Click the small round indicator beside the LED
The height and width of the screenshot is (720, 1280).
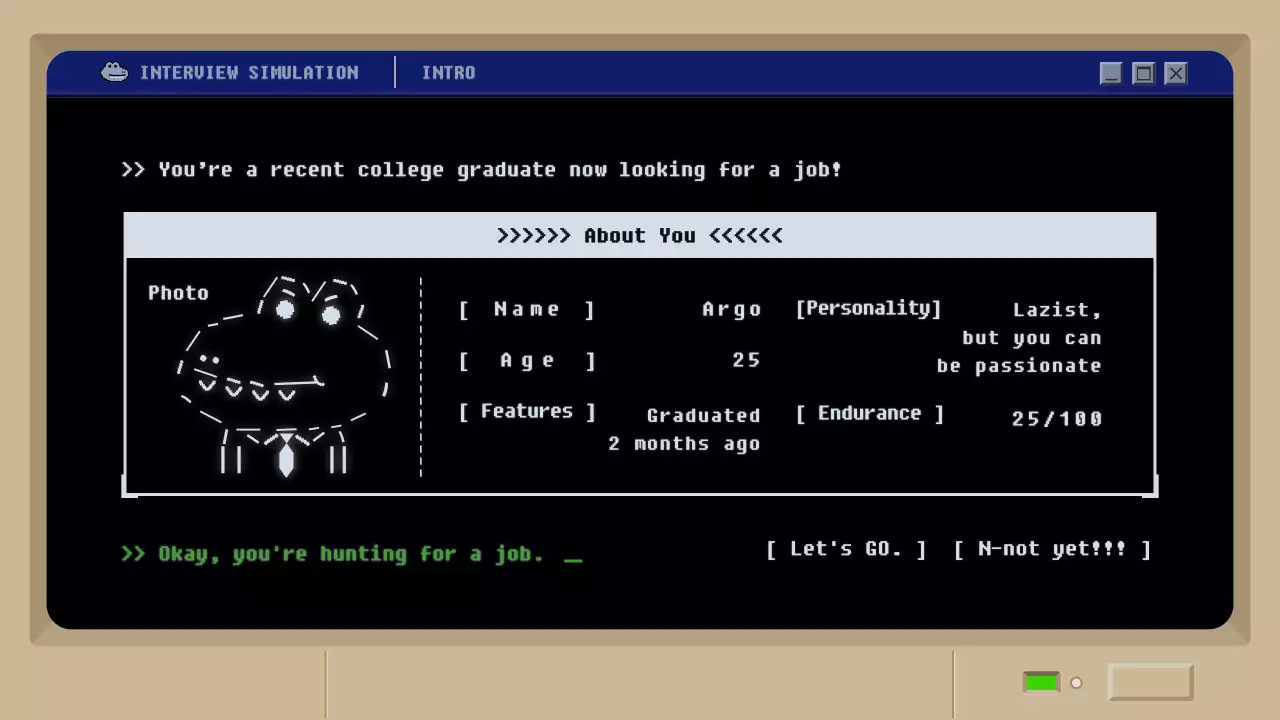[x=1076, y=683]
